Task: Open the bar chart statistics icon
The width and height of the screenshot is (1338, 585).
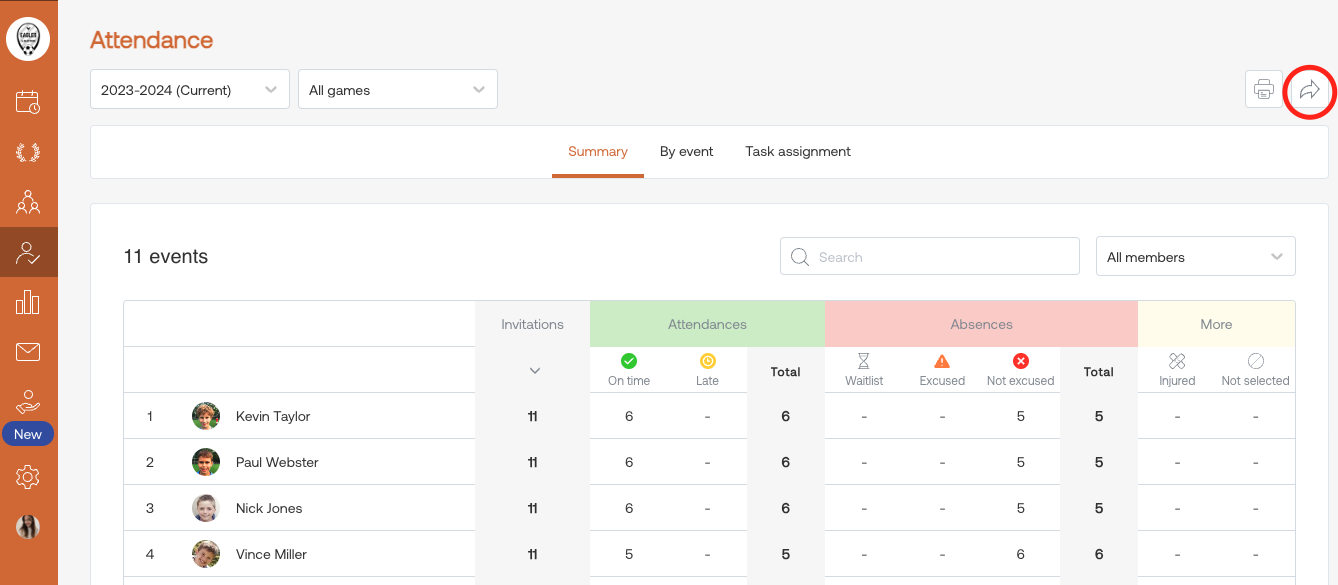Action: [x=28, y=302]
